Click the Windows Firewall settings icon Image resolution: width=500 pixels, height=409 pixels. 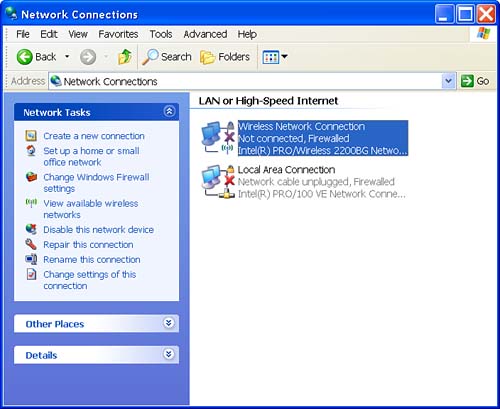(x=31, y=177)
